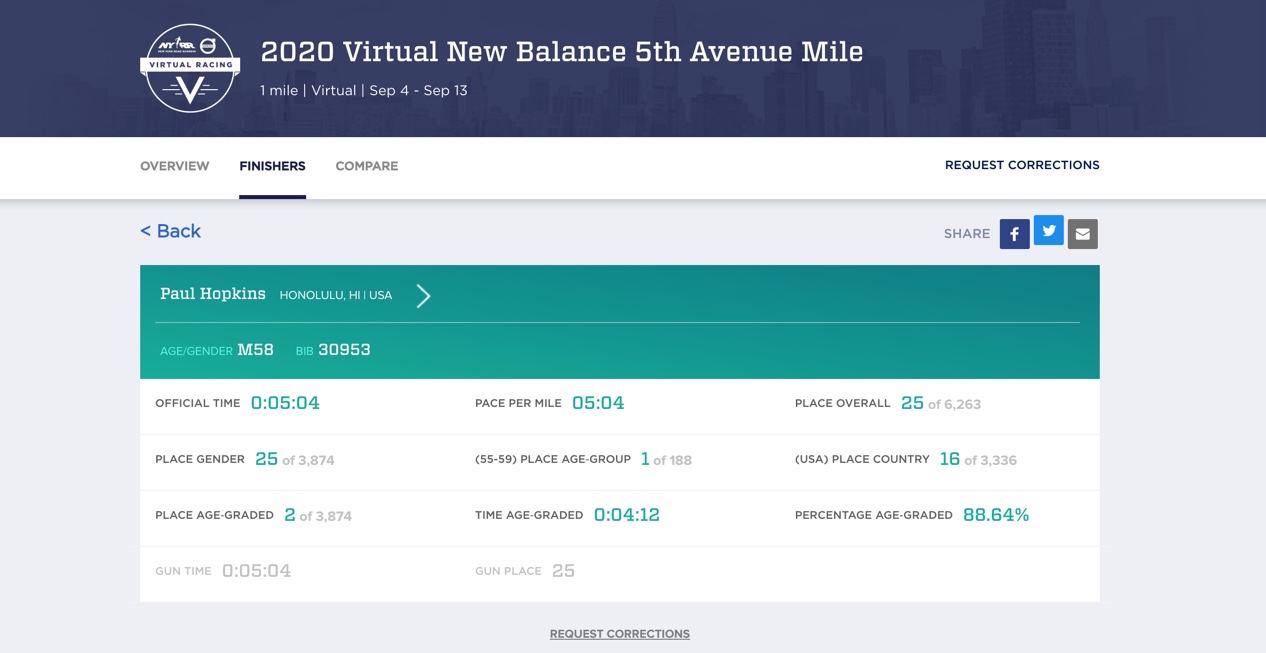Click place country value 16 of 3,336
The image size is (1266, 653).
click(978, 459)
